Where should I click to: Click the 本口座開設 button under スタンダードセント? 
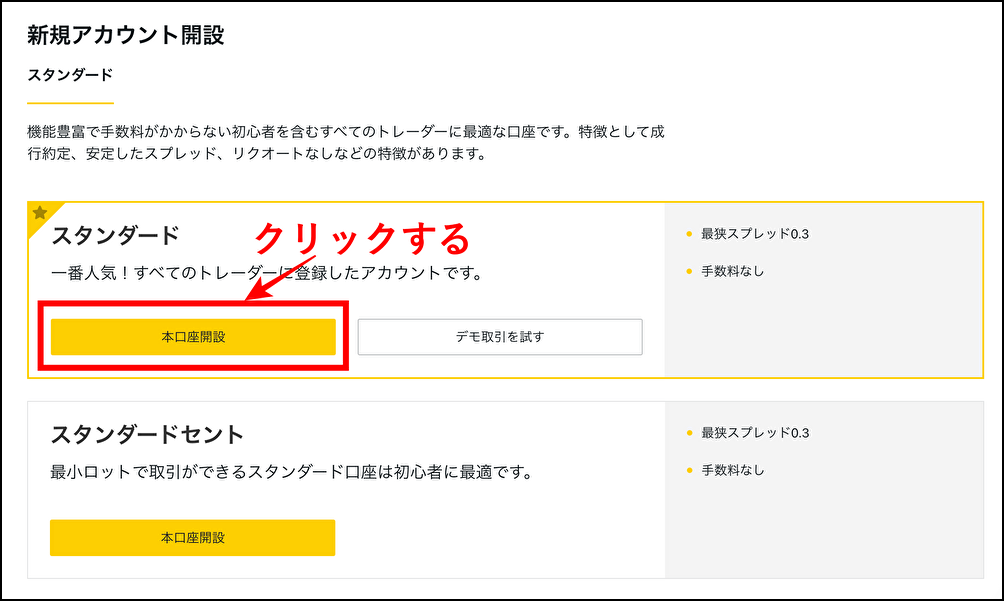191,537
